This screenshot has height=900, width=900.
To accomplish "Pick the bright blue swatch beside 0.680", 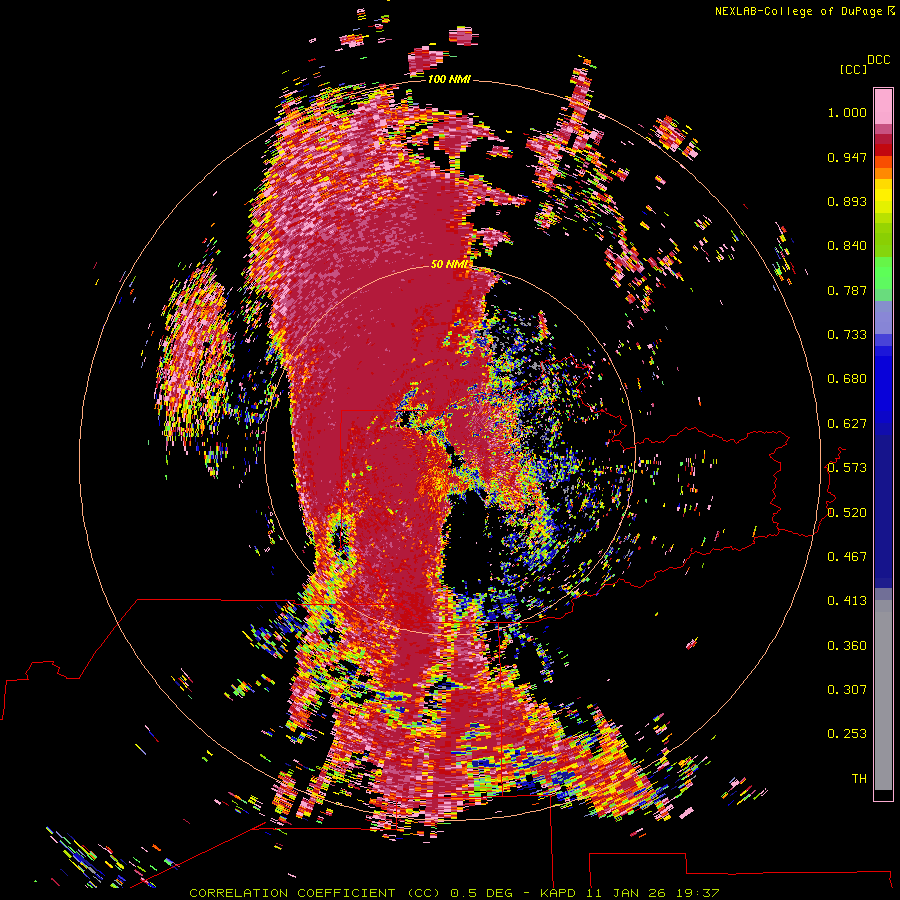I will [x=883, y=385].
